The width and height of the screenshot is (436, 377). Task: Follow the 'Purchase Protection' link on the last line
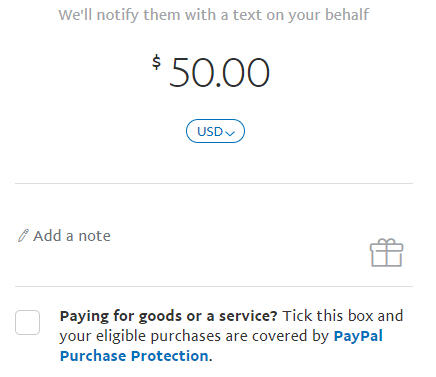134,356
